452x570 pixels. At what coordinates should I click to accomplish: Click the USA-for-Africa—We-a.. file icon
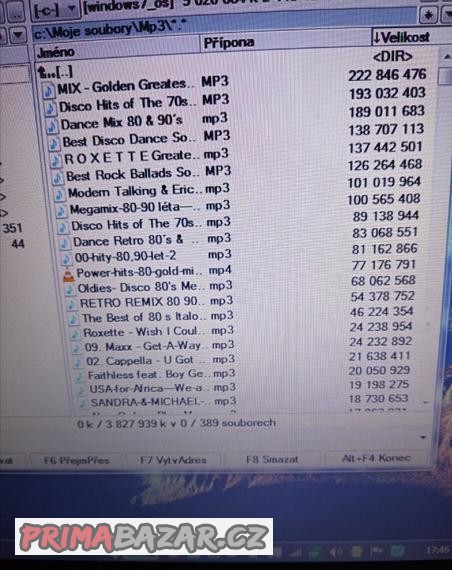pos(82,390)
